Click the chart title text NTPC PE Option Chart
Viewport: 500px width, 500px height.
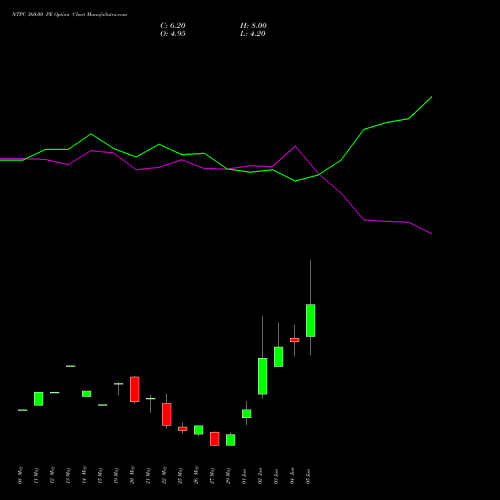[x=69, y=15]
